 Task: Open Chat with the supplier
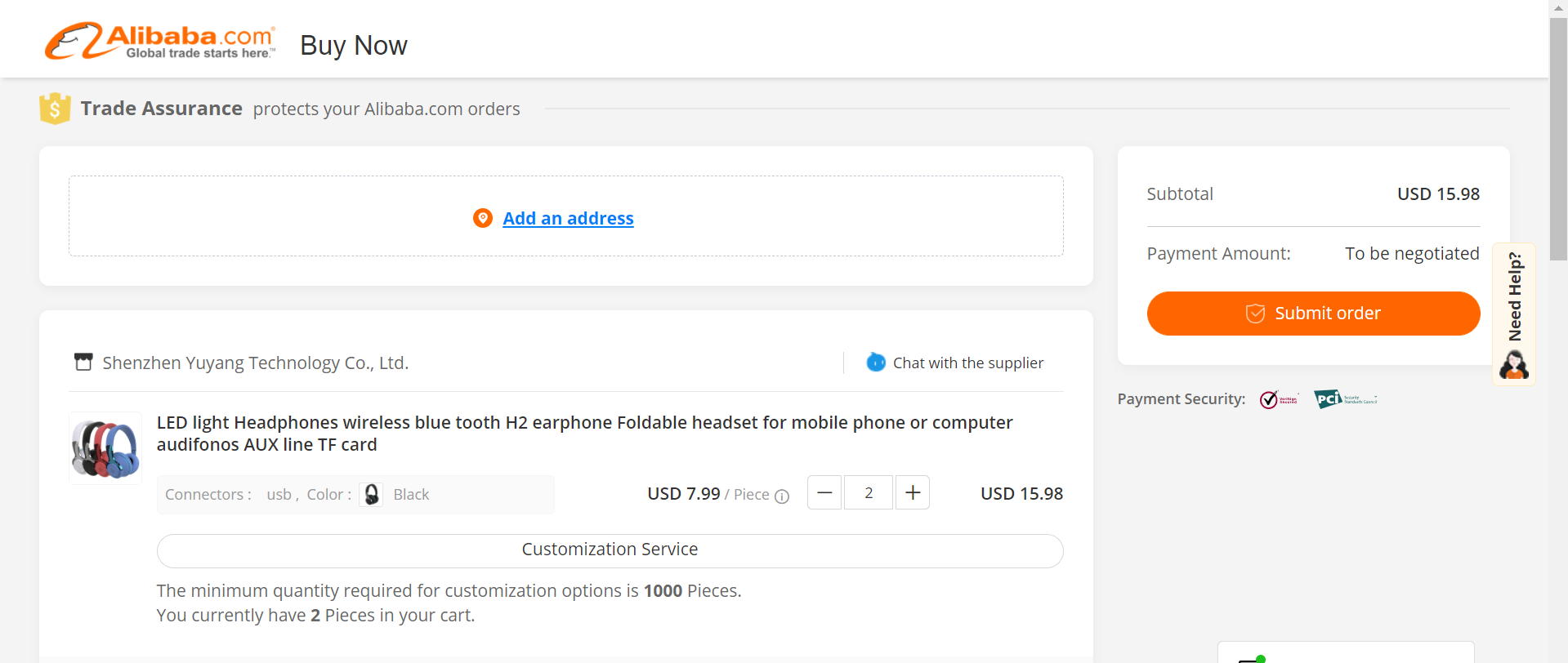967,363
